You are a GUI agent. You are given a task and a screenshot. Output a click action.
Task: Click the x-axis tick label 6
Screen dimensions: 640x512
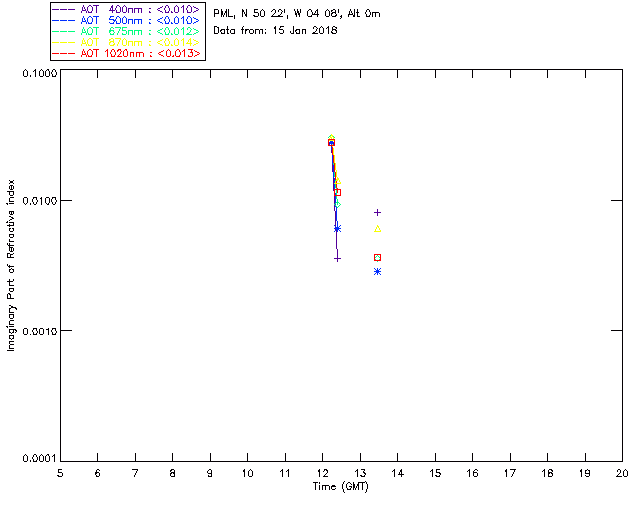98,473
